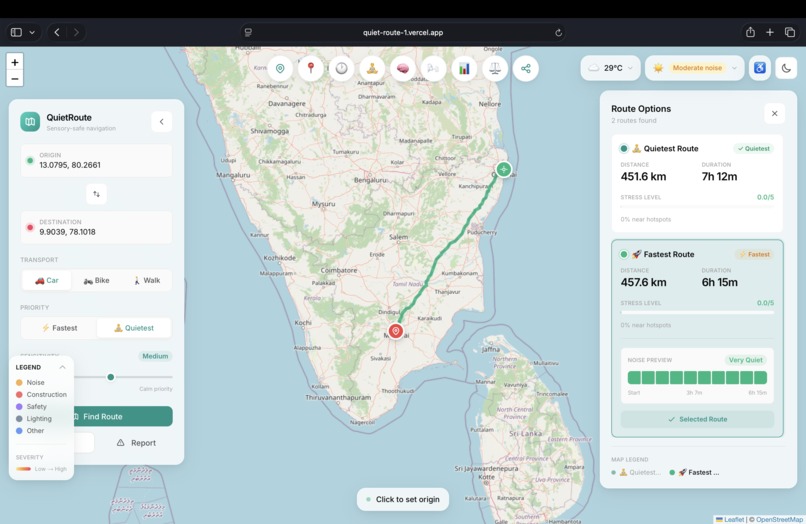Click the red destination marker on map
Screen dimensions: 806x524
[x=395, y=331]
